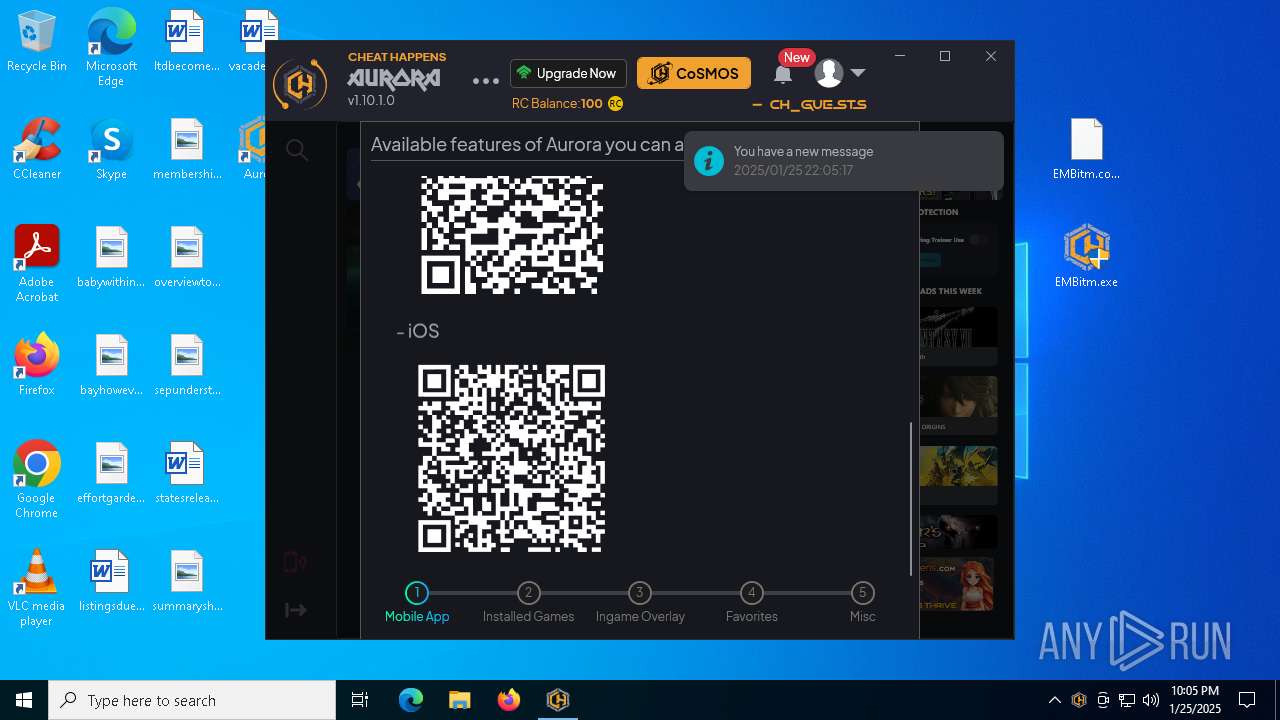Select the statesrelea Word document

[x=186, y=473]
